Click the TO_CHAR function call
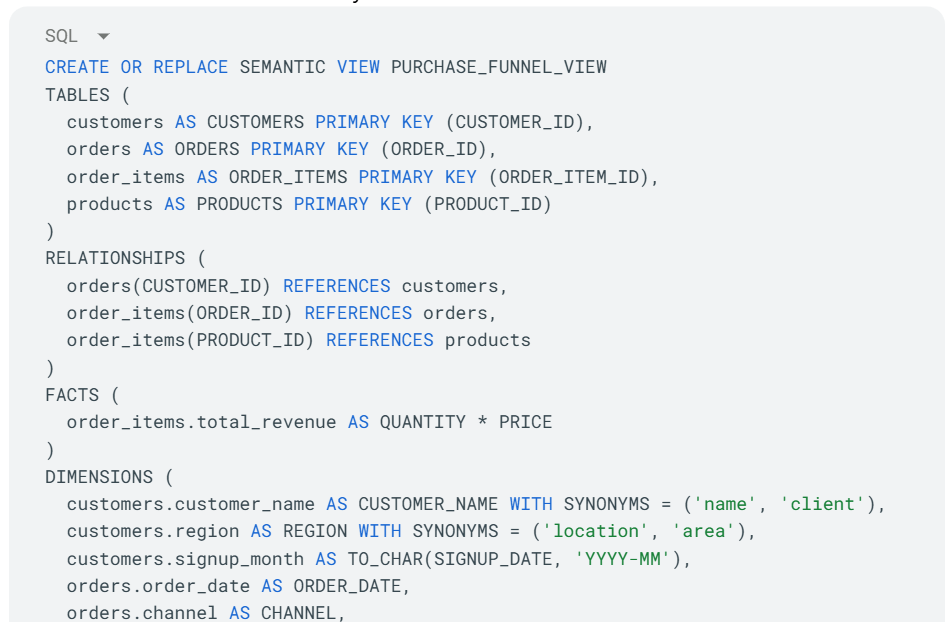 (518, 559)
